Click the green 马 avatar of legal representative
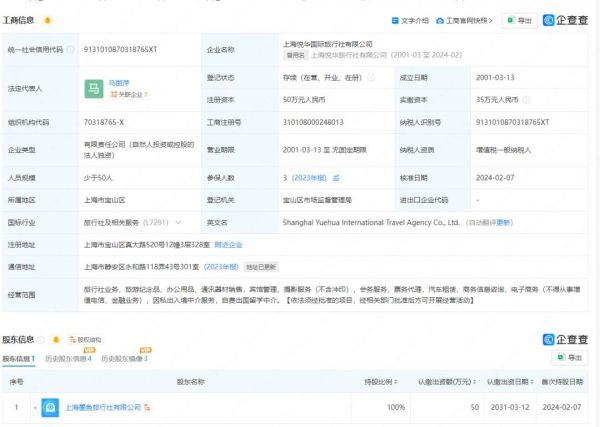600x427 pixels. click(94, 90)
